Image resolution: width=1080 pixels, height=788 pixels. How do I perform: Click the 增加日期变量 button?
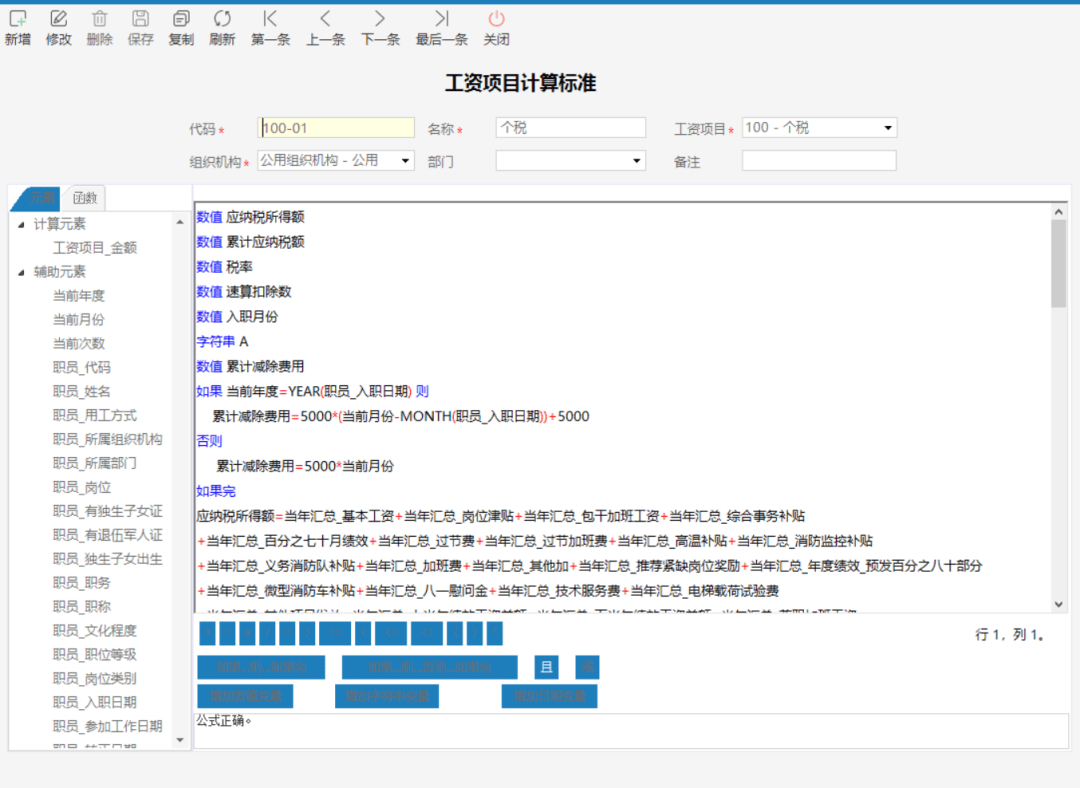549,696
